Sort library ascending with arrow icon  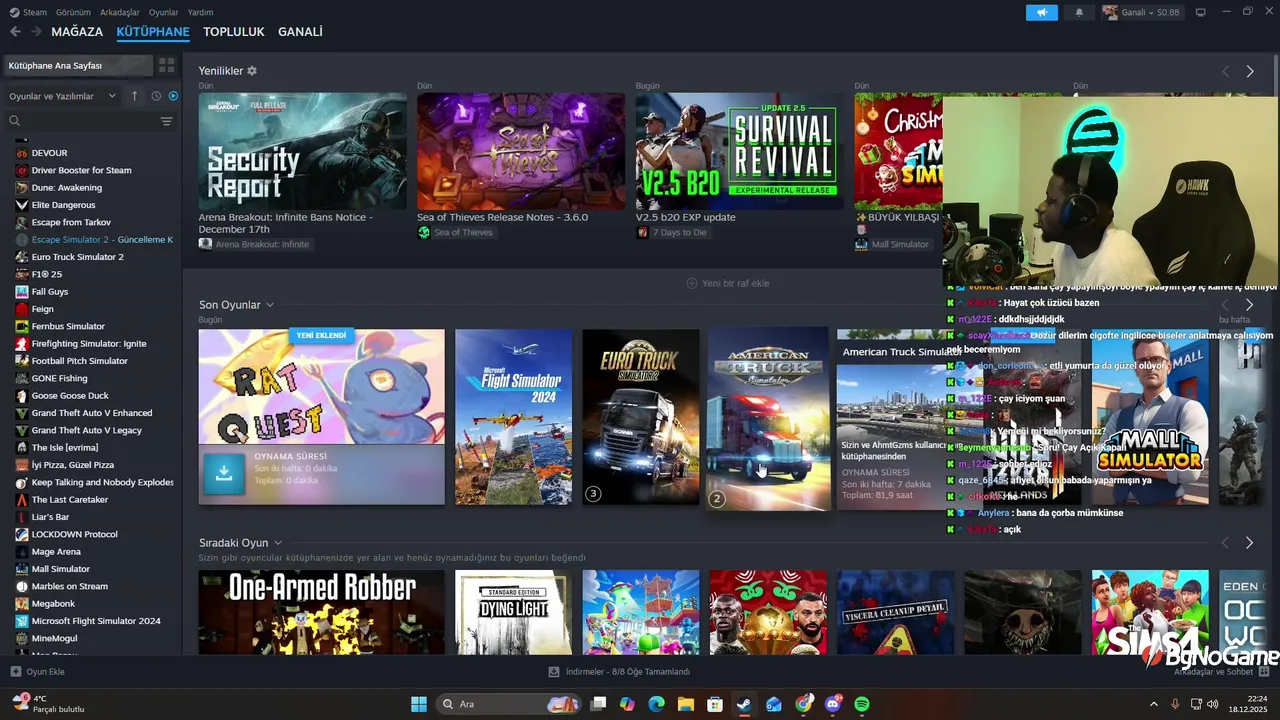pos(135,96)
